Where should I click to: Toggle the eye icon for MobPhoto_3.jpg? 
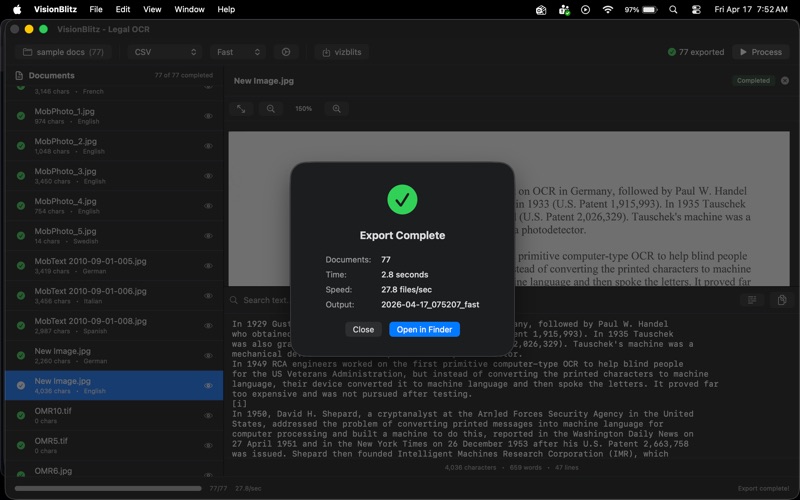pyautogui.click(x=208, y=176)
